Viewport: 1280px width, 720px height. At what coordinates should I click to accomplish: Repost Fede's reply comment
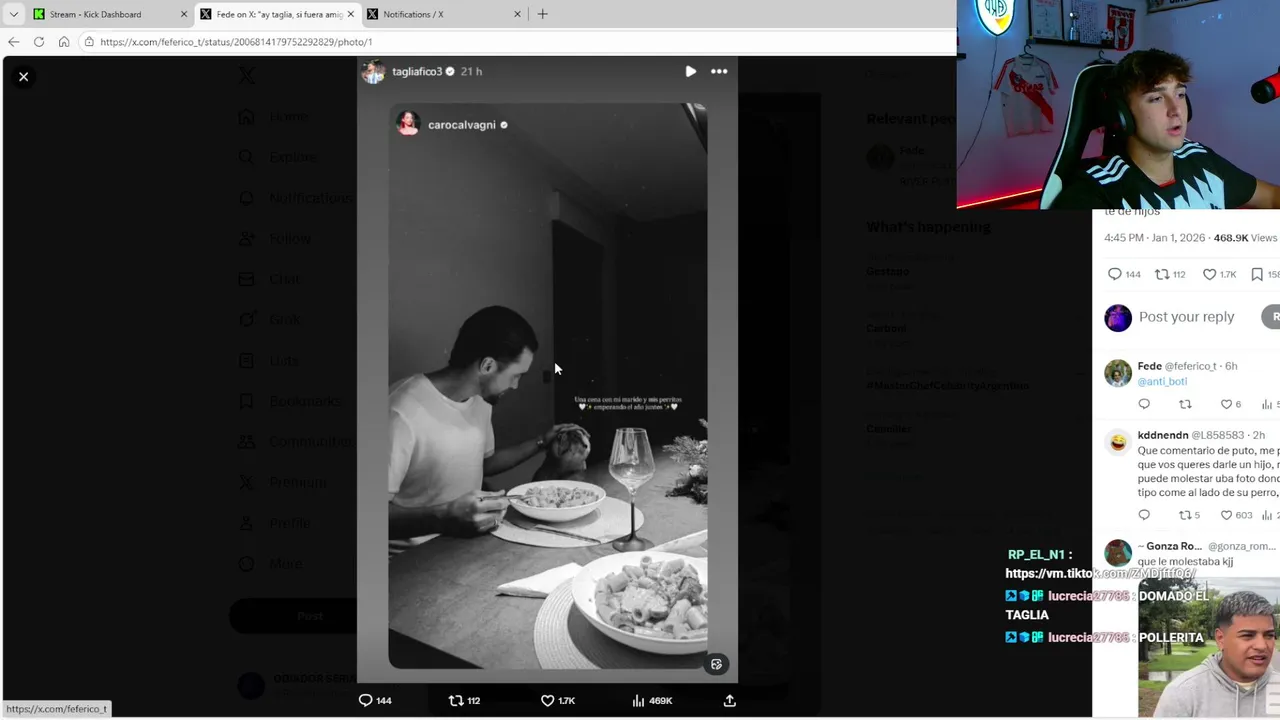point(1185,404)
